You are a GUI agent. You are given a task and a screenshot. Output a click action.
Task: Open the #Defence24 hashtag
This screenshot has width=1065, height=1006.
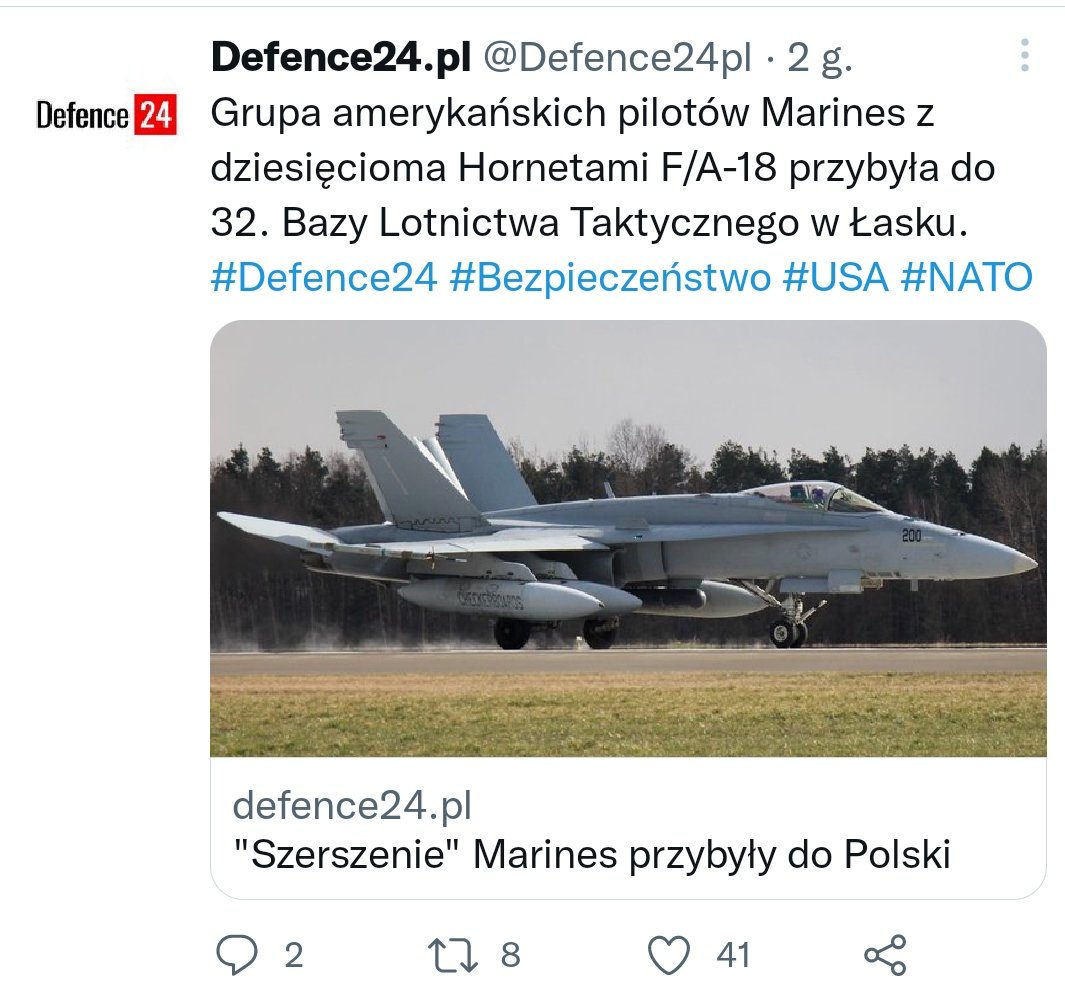tap(324, 278)
